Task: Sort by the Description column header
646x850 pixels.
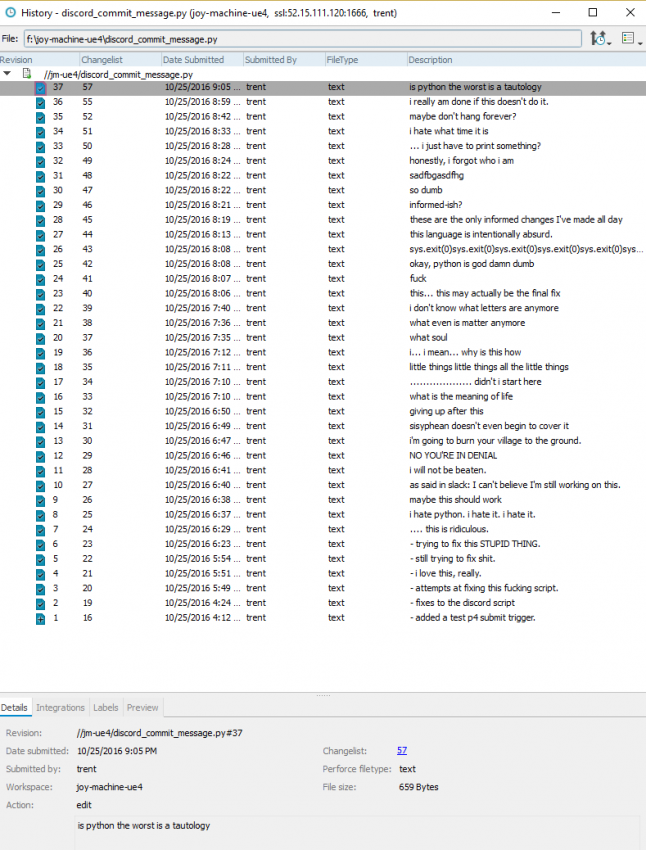Action: tap(430, 60)
